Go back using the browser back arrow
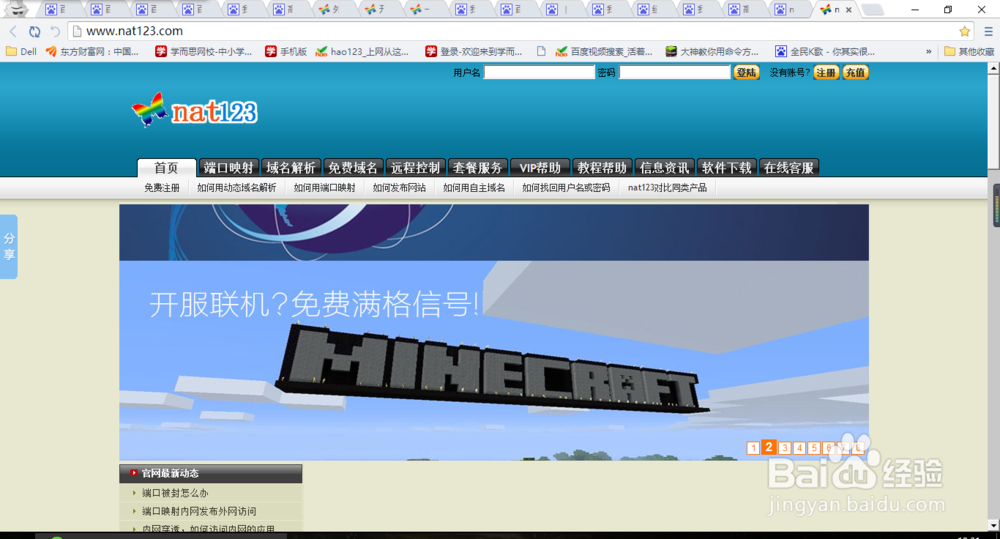Screen dimensions: 1000x539 (13, 31)
